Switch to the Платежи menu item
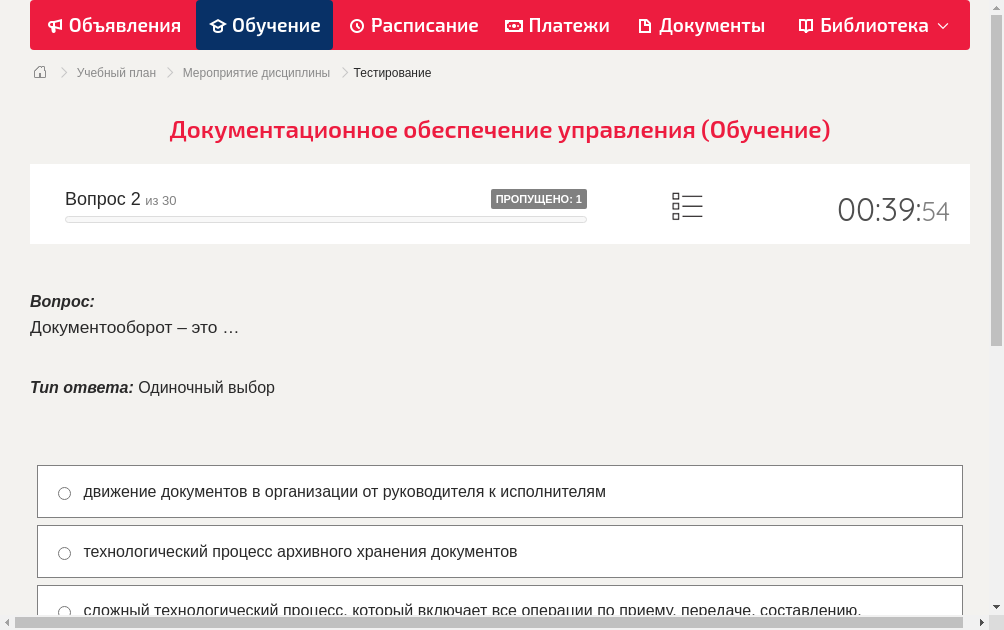This screenshot has height=630, width=1004. pyautogui.click(x=557, y=25)
